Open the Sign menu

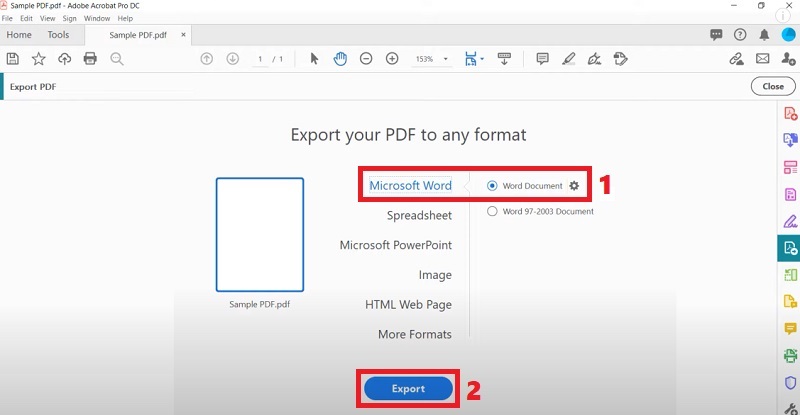tap(69, 18)
